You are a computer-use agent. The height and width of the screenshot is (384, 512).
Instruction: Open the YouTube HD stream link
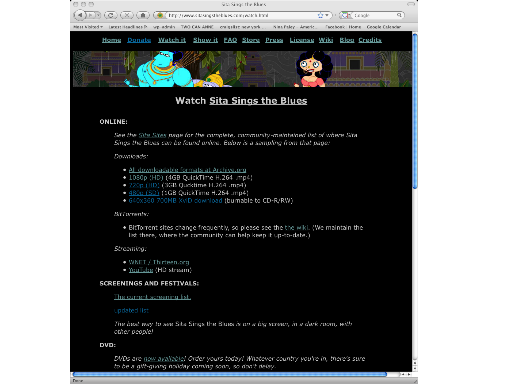click(x=141, y=270)
